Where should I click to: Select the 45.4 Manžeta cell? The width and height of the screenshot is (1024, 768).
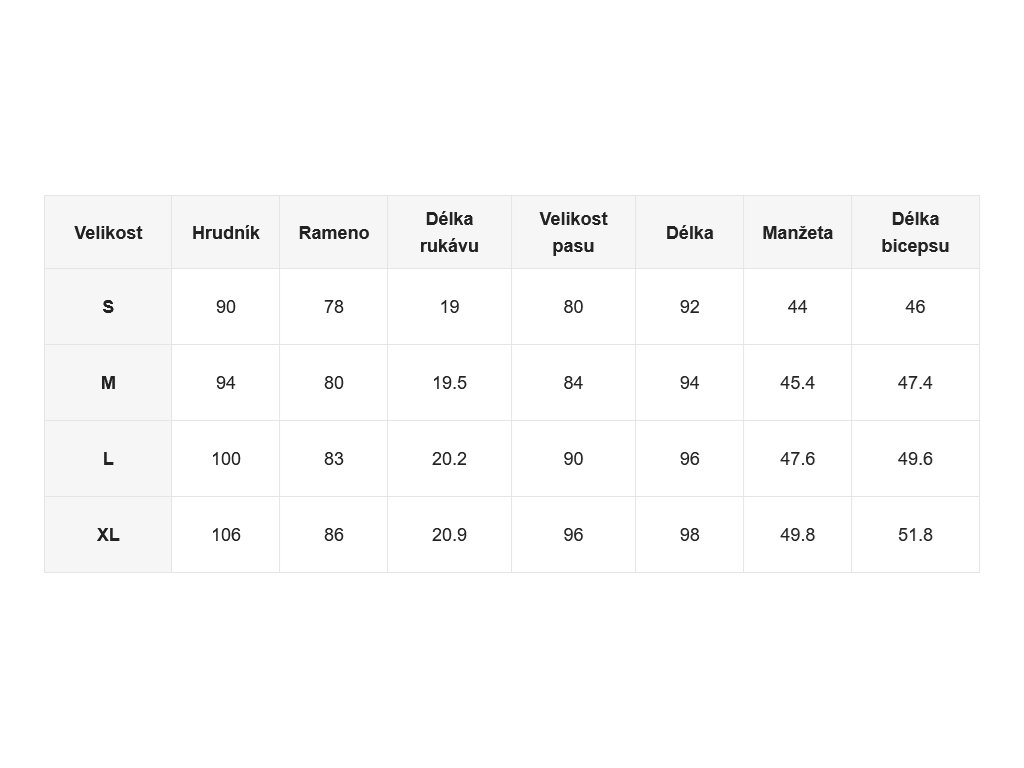(x=797, y=383)
